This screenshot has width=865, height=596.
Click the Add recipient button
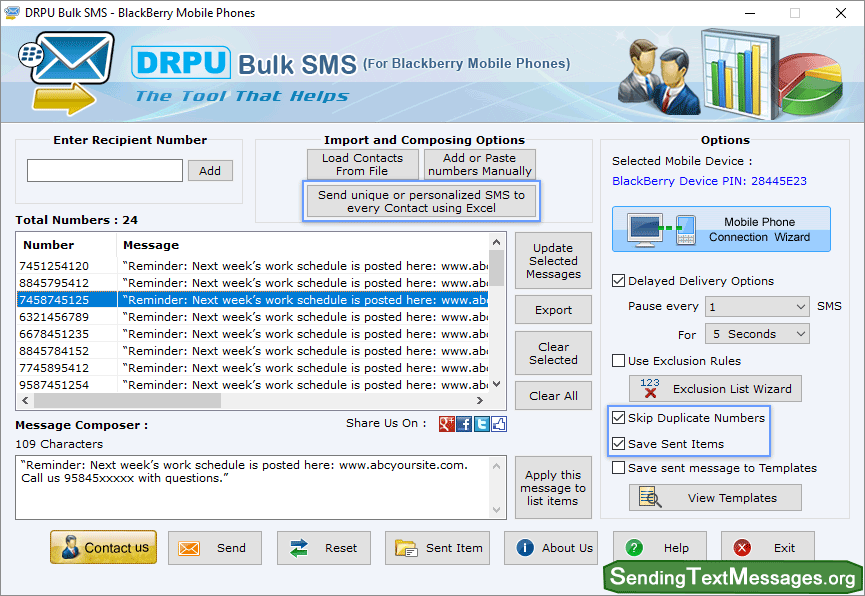point(210,171)
